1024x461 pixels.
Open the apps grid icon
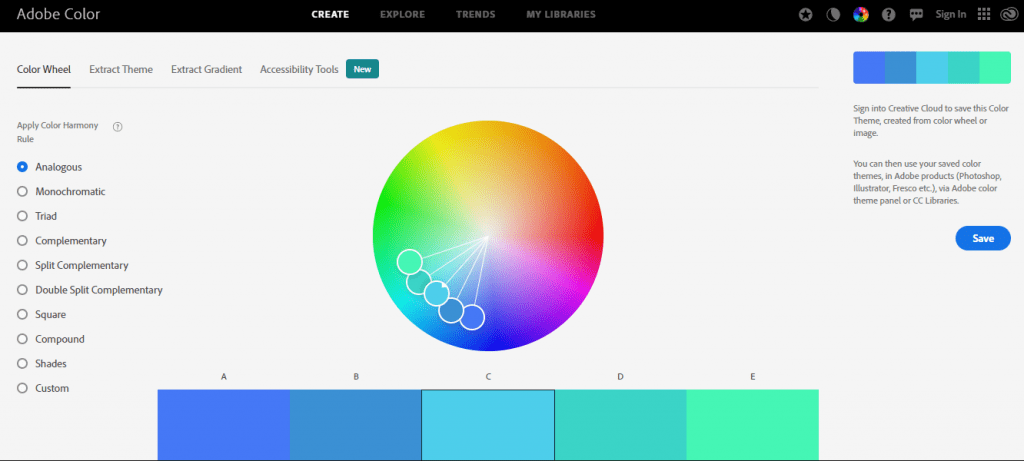(x=984, y=14)
